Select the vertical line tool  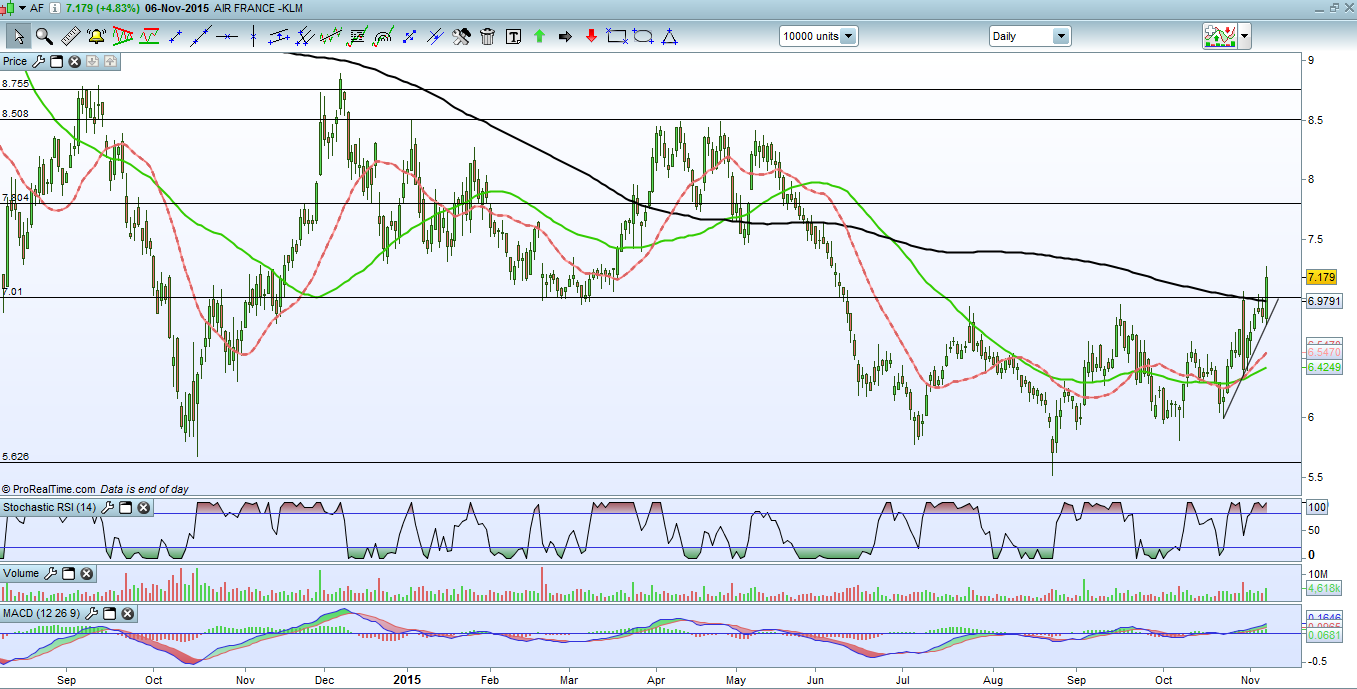(x=253, y=37)
